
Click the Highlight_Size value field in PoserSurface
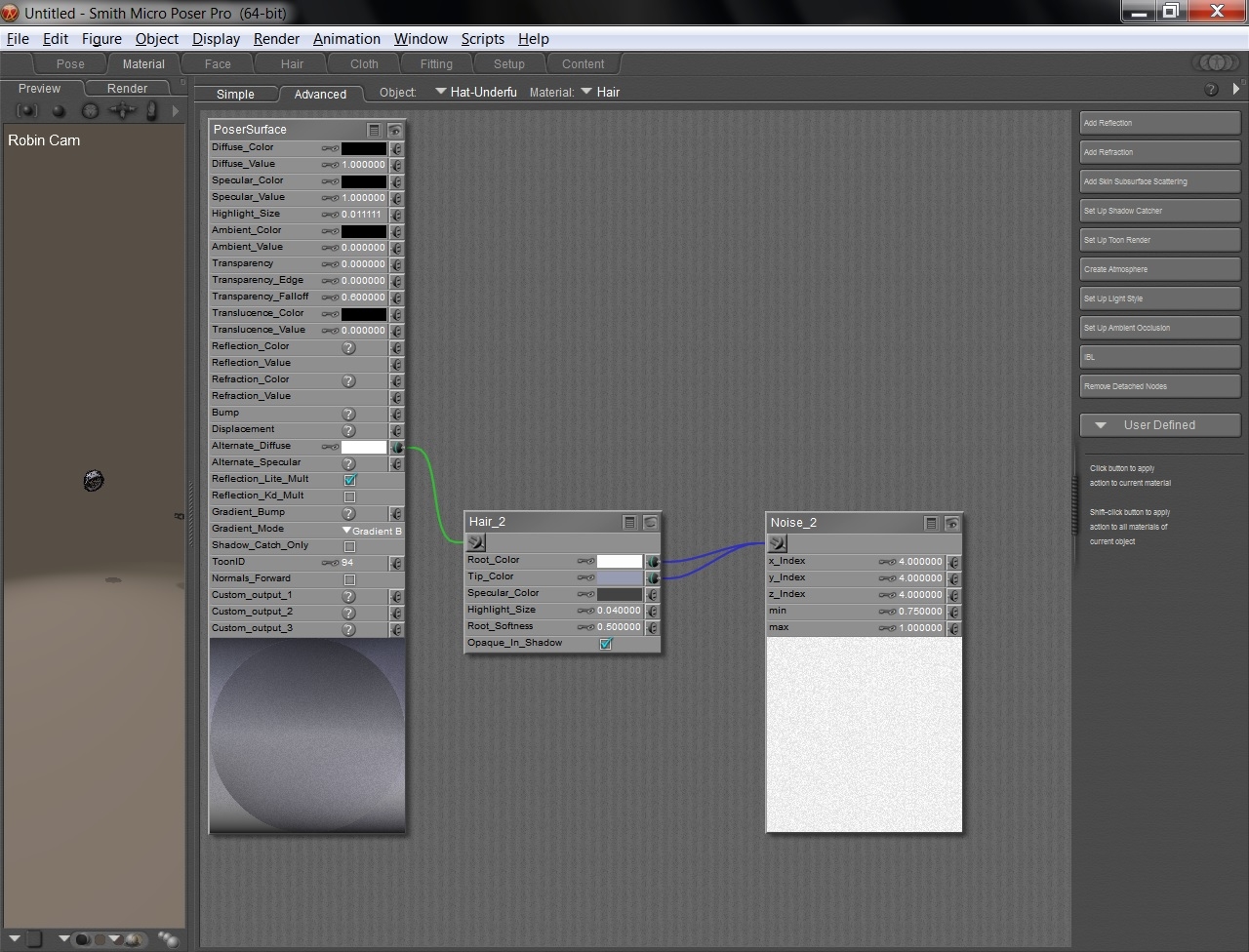point(362,215)
